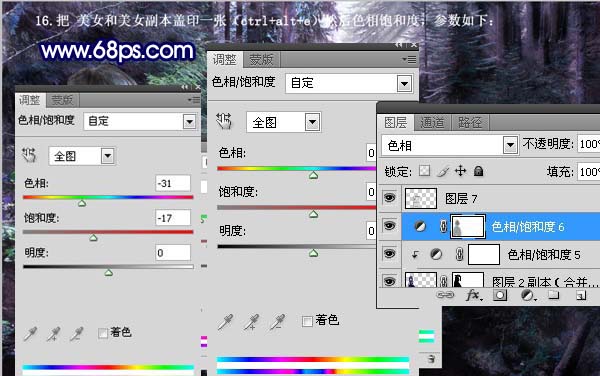This screenshot has width=600, height=376.
Task: Switch to the 蒙版 tab in the center panel
Action: 262,60
